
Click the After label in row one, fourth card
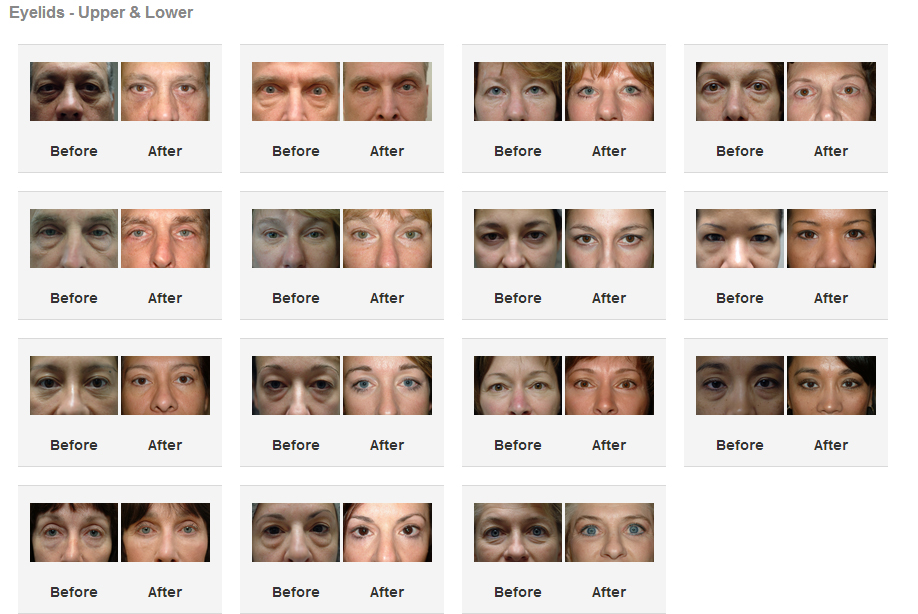[x=831, y=151]
